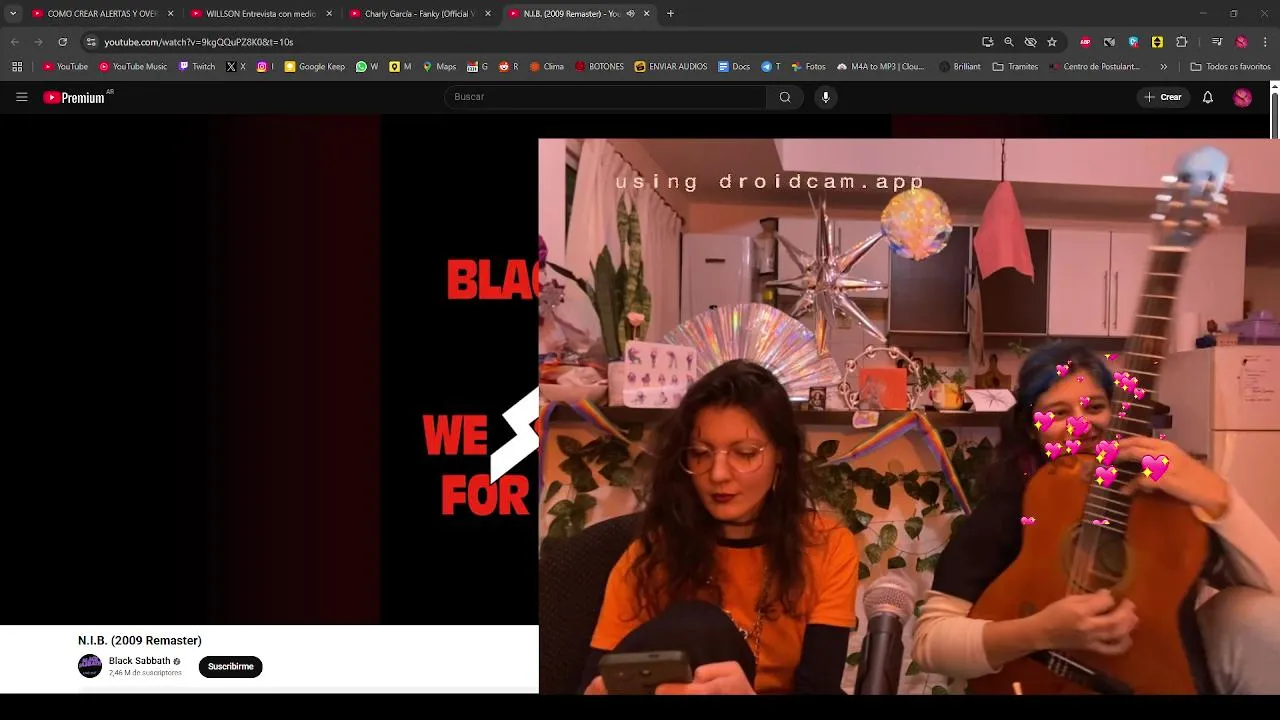Open WhatsApp bookmark
Viewport: 1280px width, 720px height.
(x=367, y=67)
